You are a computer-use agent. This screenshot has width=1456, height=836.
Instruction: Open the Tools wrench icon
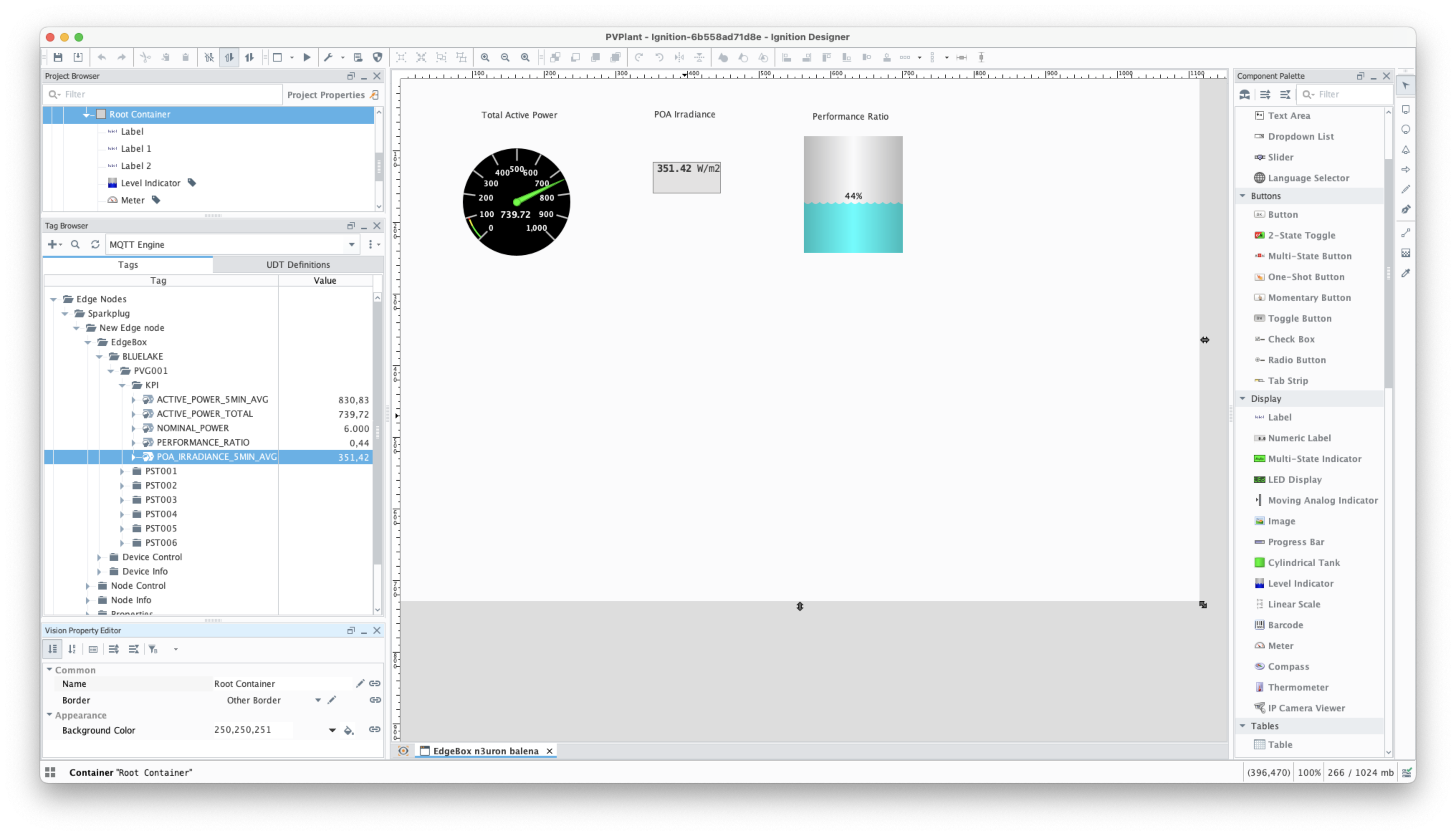(x=329, y=57)
